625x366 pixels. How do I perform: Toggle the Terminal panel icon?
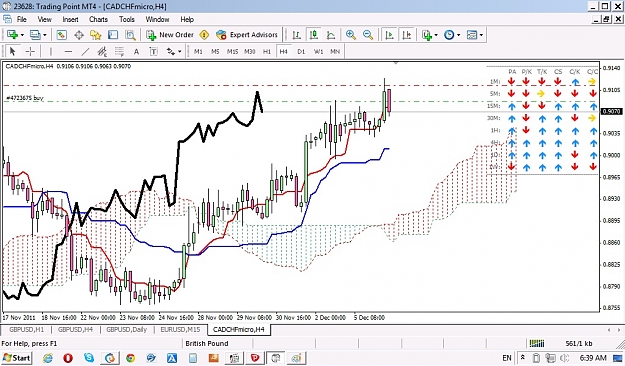[113, 35]
